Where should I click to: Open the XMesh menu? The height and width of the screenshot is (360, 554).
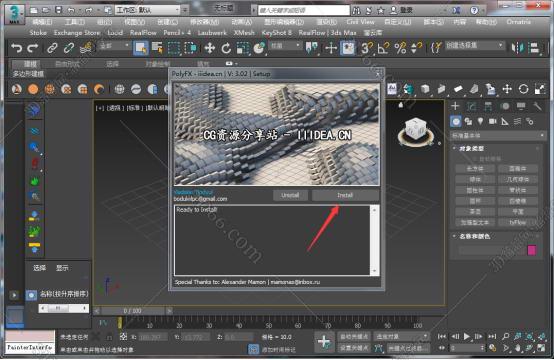pos(244,33)
